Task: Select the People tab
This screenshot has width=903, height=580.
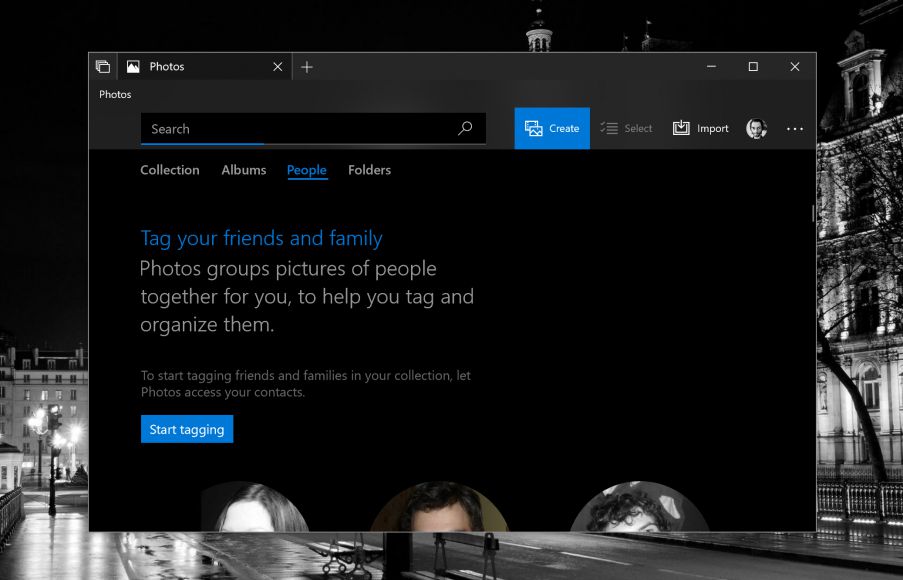Action: point(307,170)
